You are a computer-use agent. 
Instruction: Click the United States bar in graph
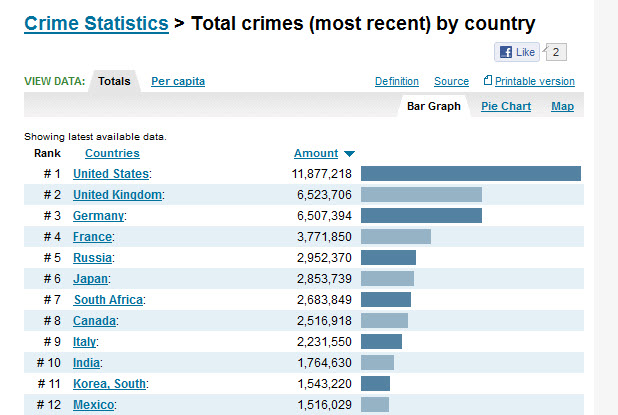pos(471,174)
